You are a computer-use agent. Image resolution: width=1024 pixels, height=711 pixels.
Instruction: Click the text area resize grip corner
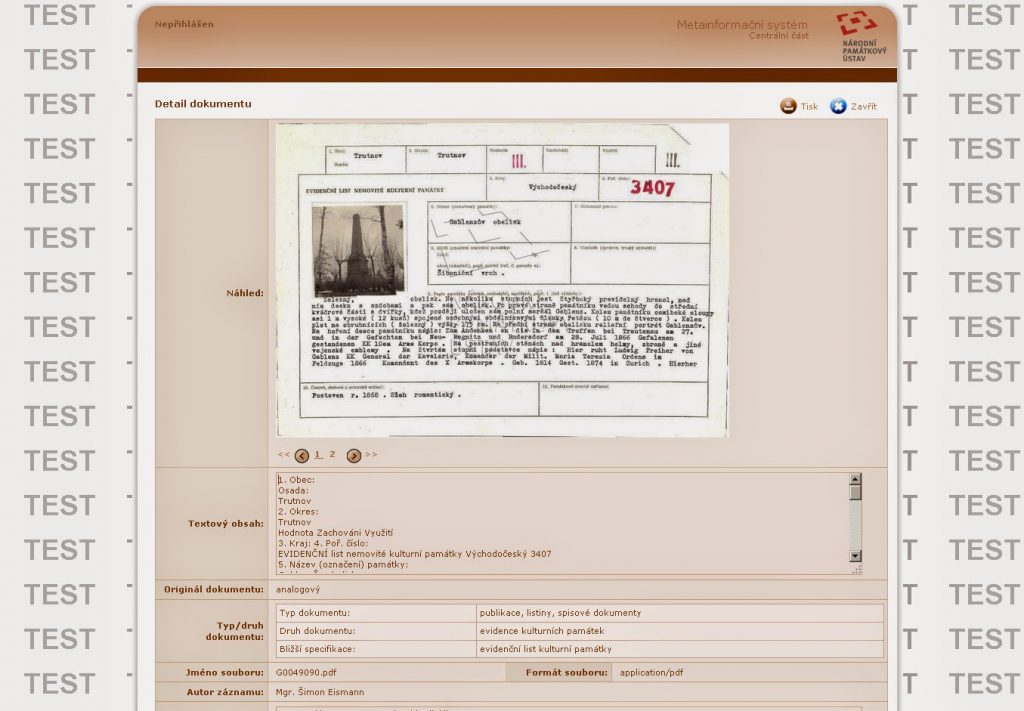857,570
